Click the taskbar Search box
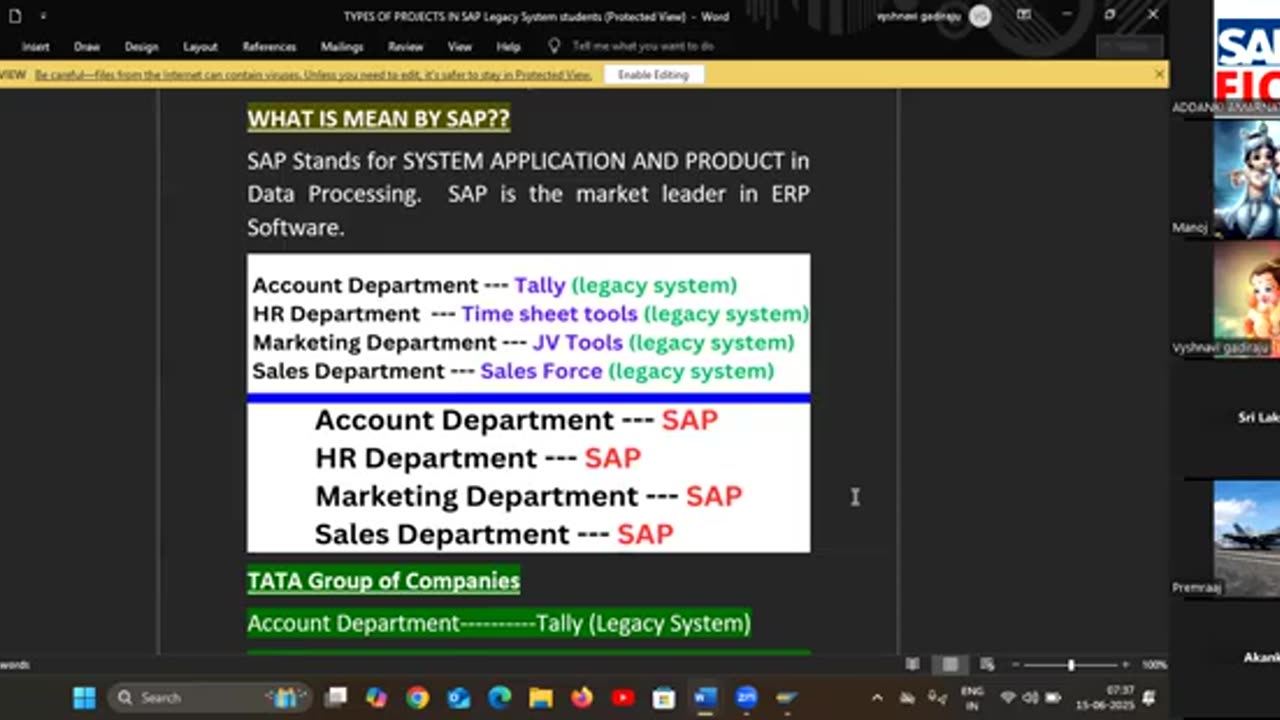1280x720 pixels. (x=210, y=698)
